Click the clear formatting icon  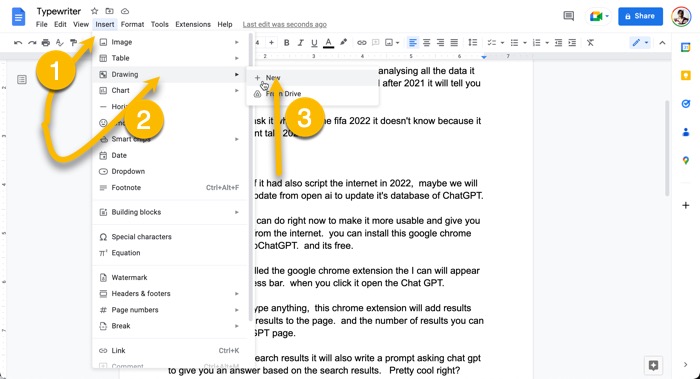[x=590, y=43]
